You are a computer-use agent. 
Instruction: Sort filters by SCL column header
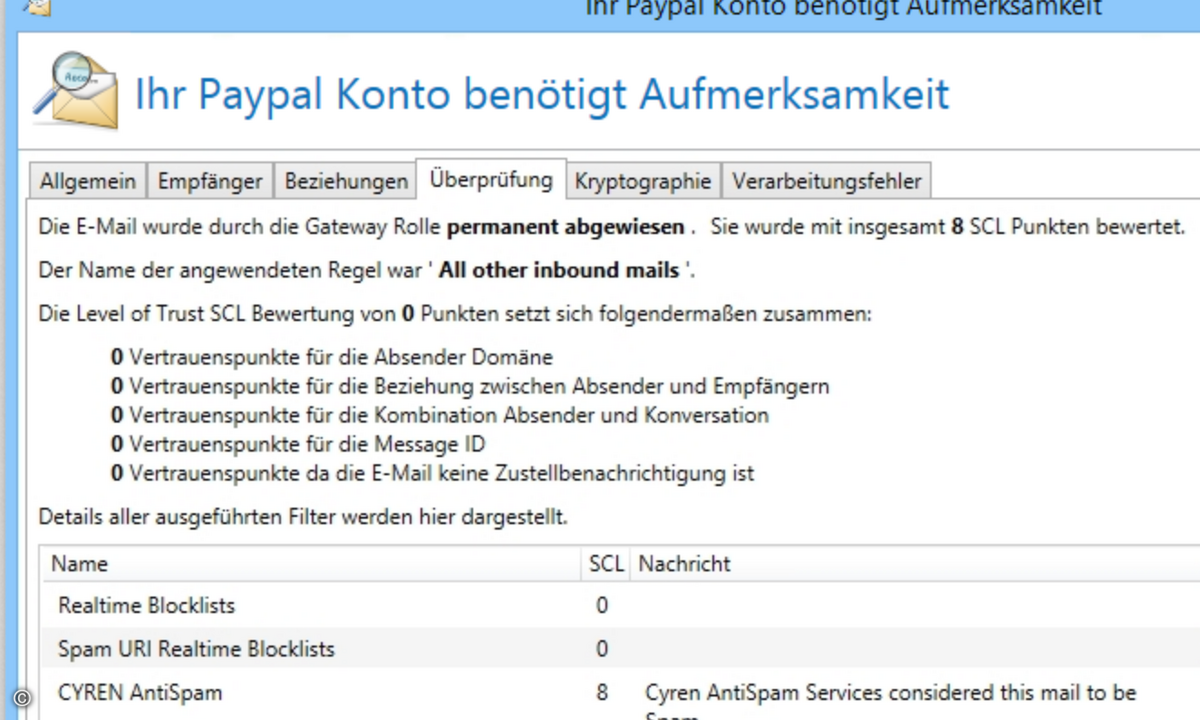(x=606, y=564)
